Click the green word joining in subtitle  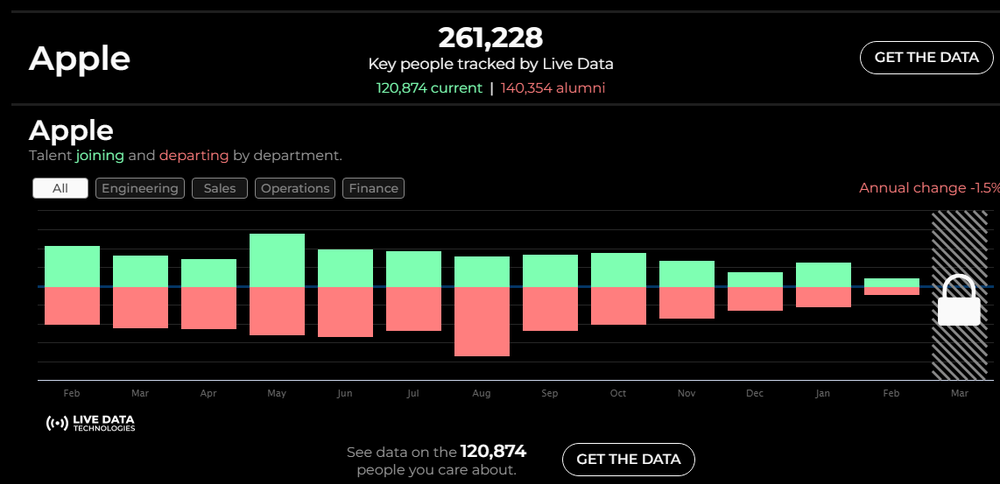point(99,156)
